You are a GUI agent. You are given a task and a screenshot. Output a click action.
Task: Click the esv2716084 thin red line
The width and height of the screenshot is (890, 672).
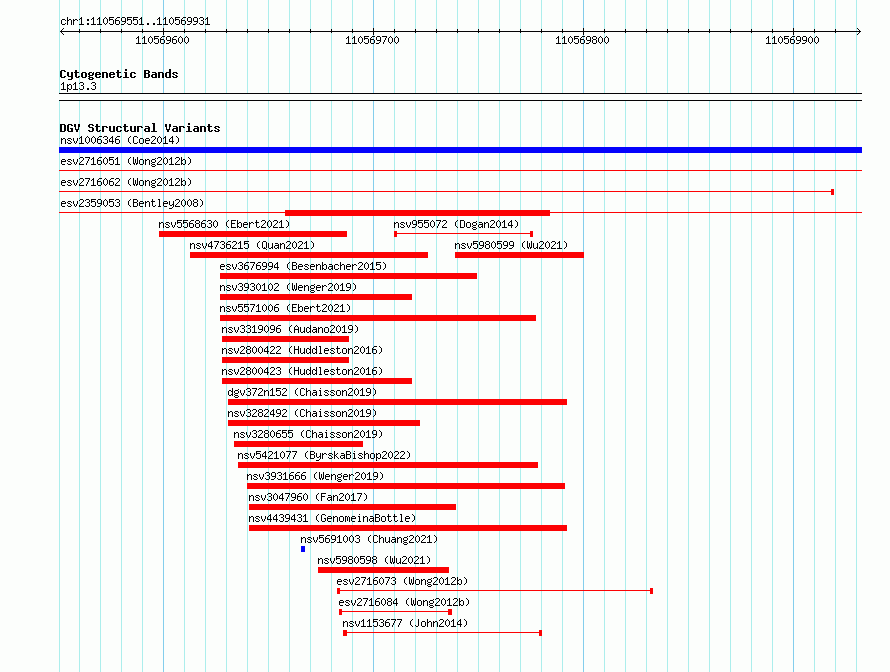tap(395, 612)
